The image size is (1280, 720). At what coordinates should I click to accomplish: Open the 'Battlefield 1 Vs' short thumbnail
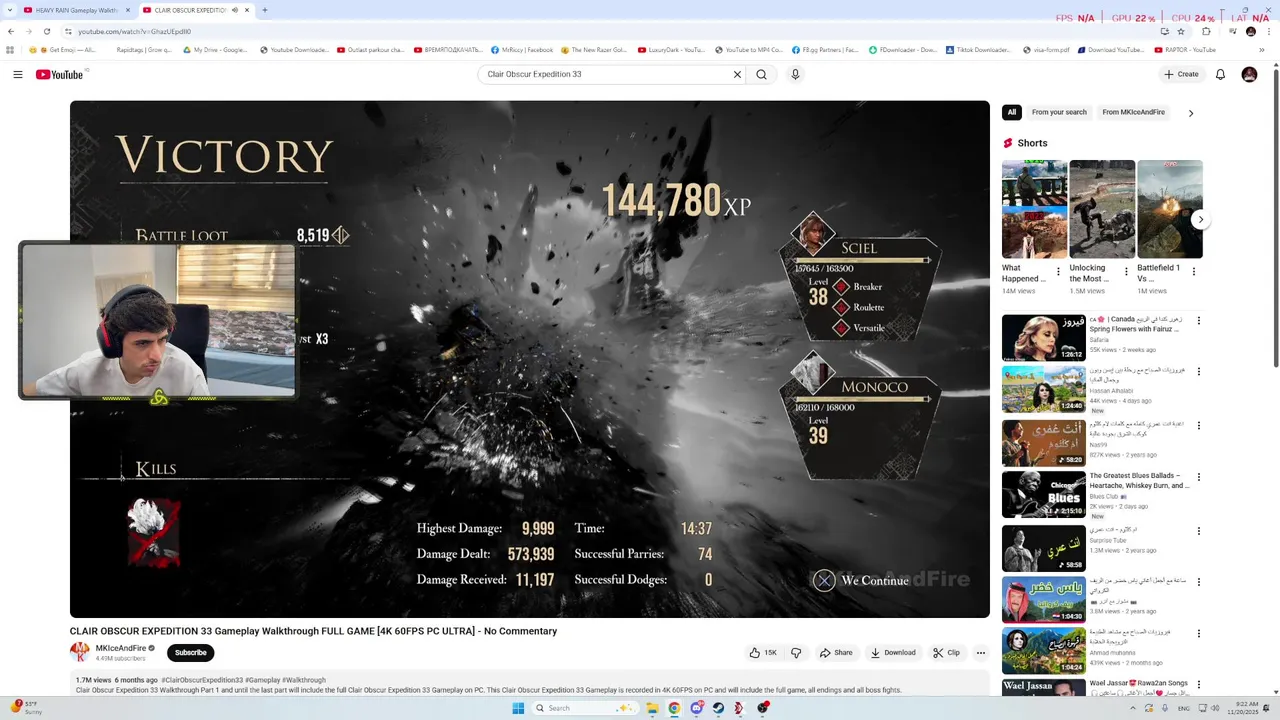(x=1170, y=209)
